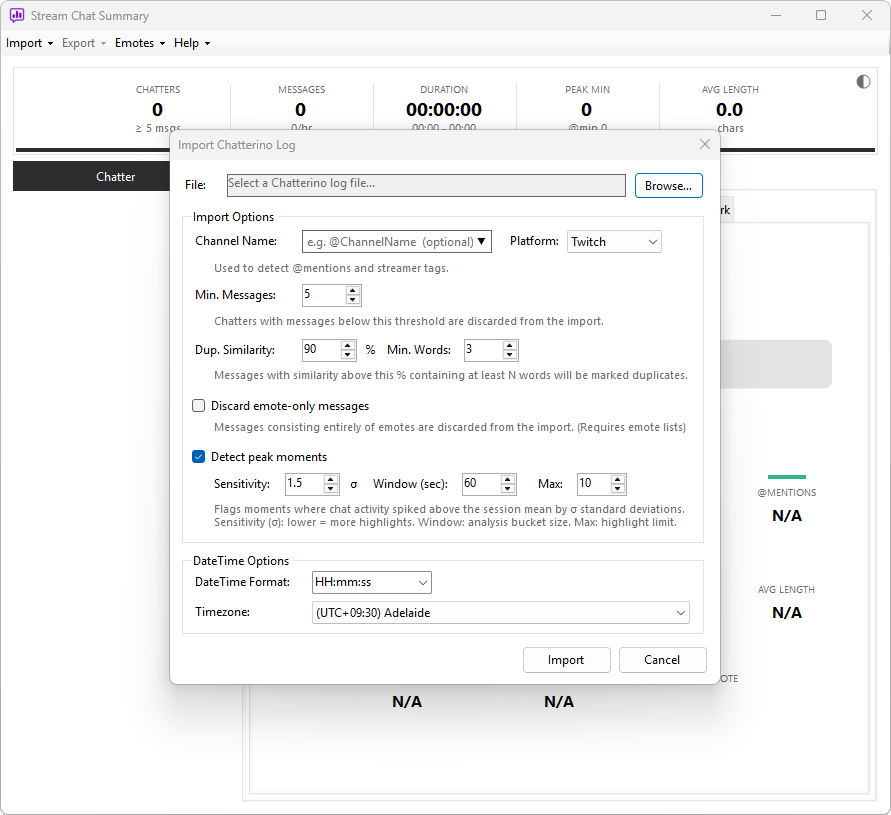Expand Channel Name dropdown arrow
The height and width of the screenshot is (815, 891).
click(481, 242)
